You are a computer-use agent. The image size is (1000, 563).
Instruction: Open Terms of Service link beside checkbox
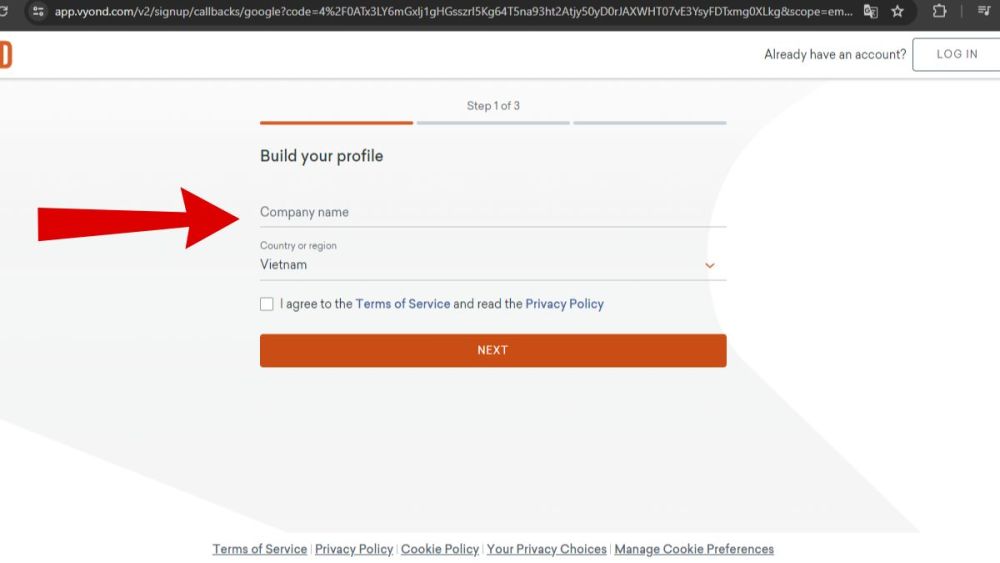(403, 304)
